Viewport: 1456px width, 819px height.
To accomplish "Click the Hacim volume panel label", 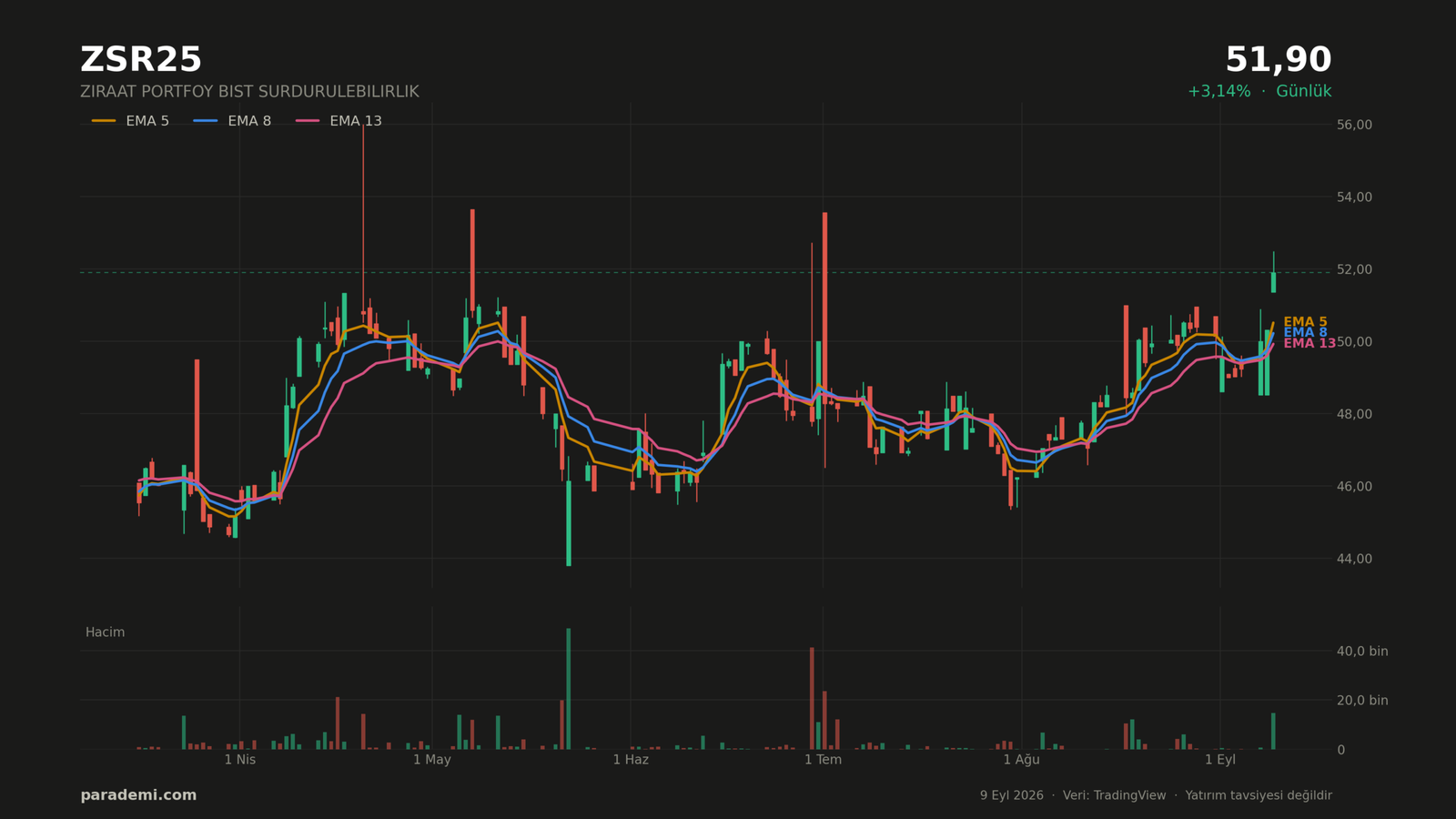I will pos(105,632).
